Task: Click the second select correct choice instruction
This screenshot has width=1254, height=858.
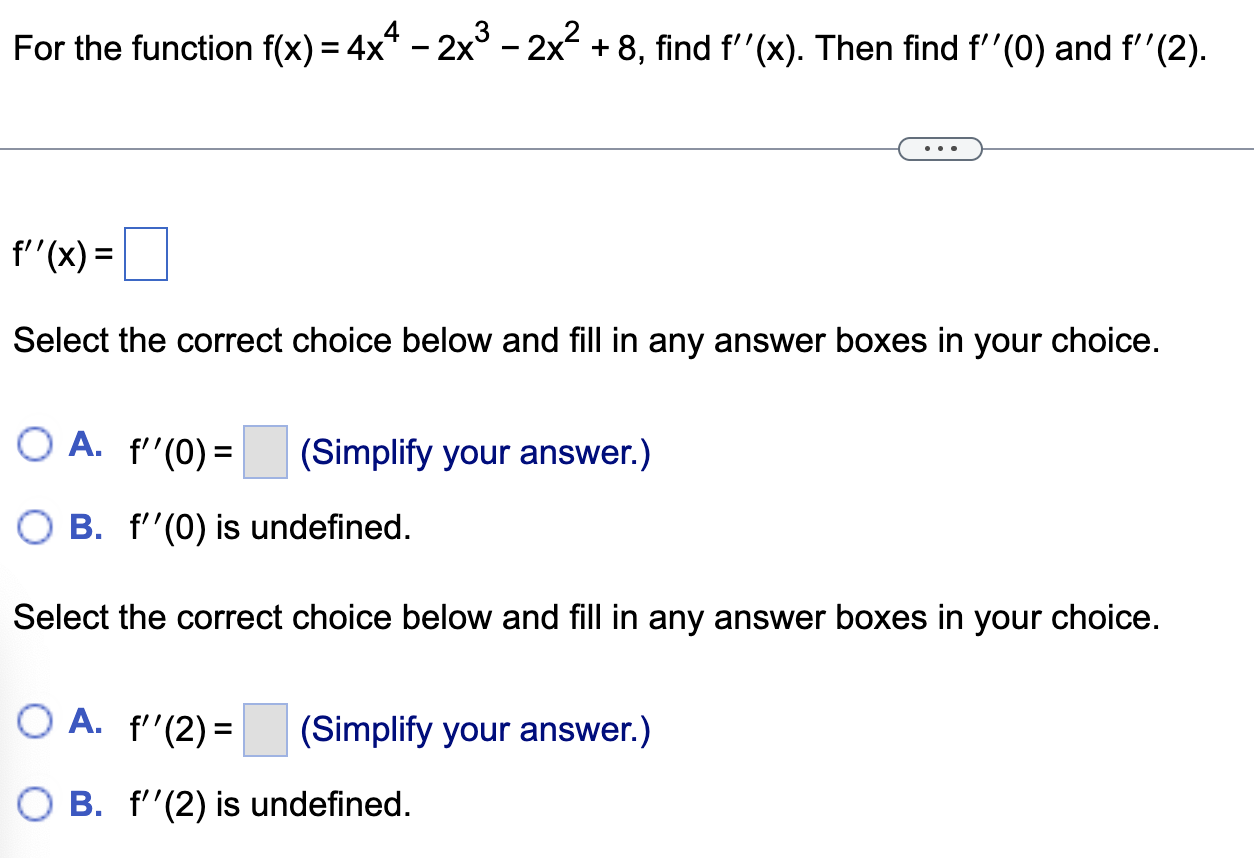Action: 586,617
